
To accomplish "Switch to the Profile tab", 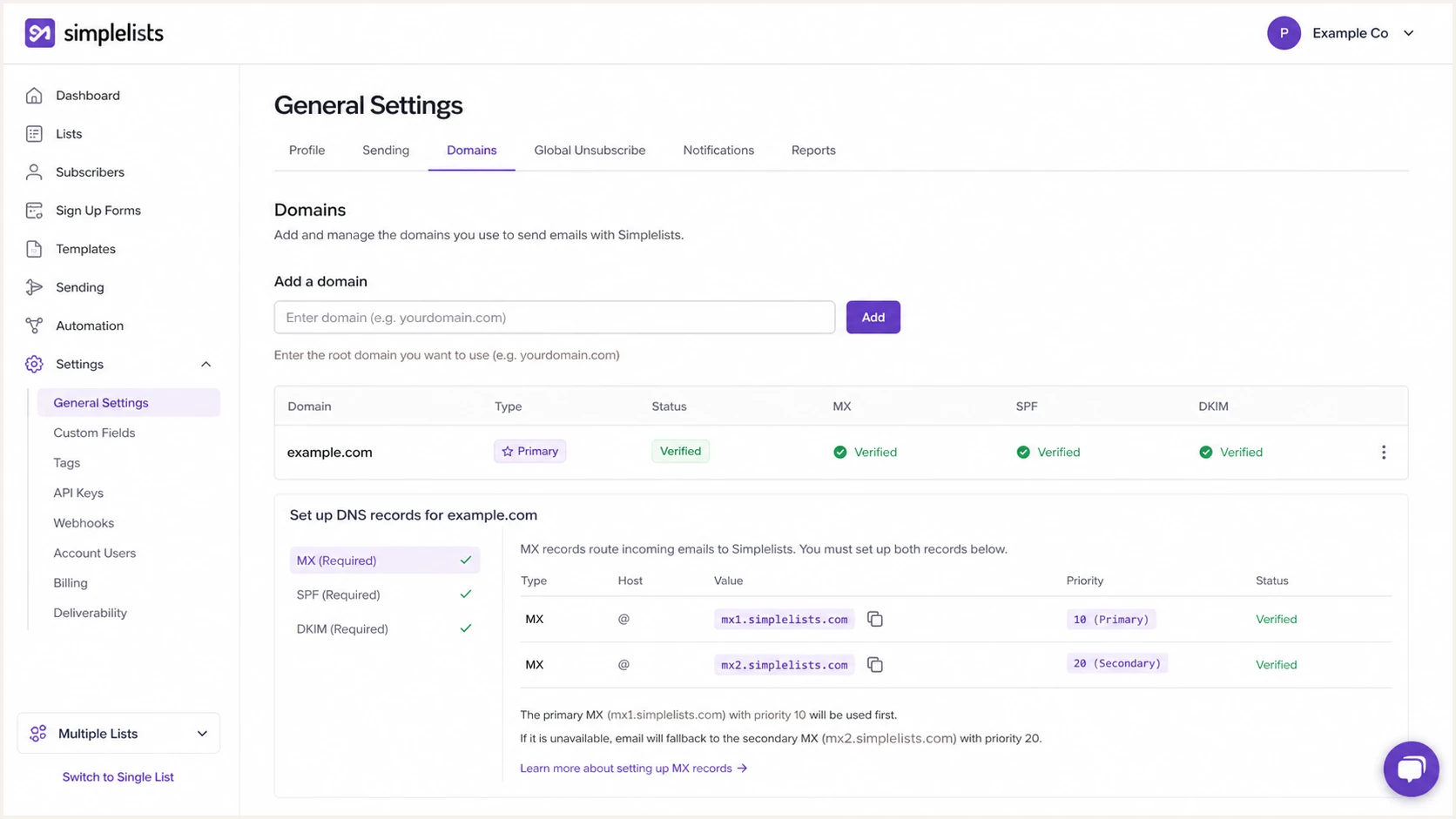I will click(x=307, y=151).
